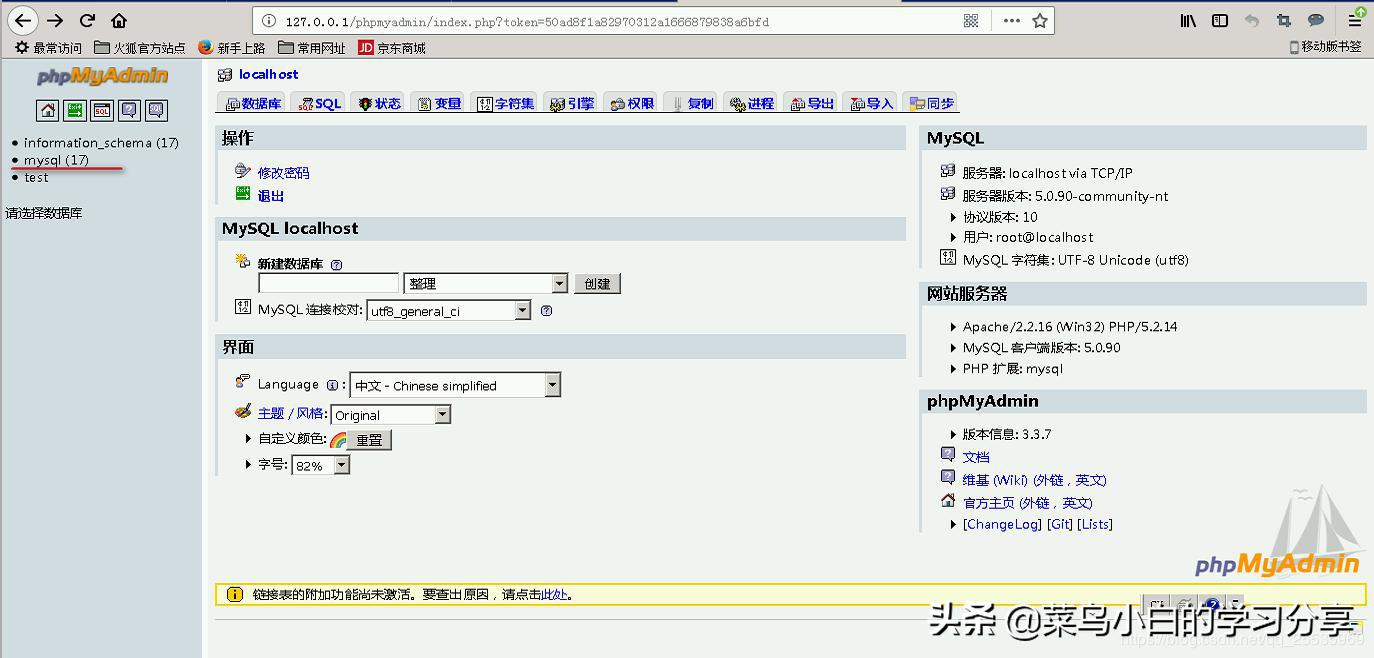The width and height of the screenshot is (1374, 658).
Task: Open the 整理 collation dropdown
Action: click(x=486, y=284)
